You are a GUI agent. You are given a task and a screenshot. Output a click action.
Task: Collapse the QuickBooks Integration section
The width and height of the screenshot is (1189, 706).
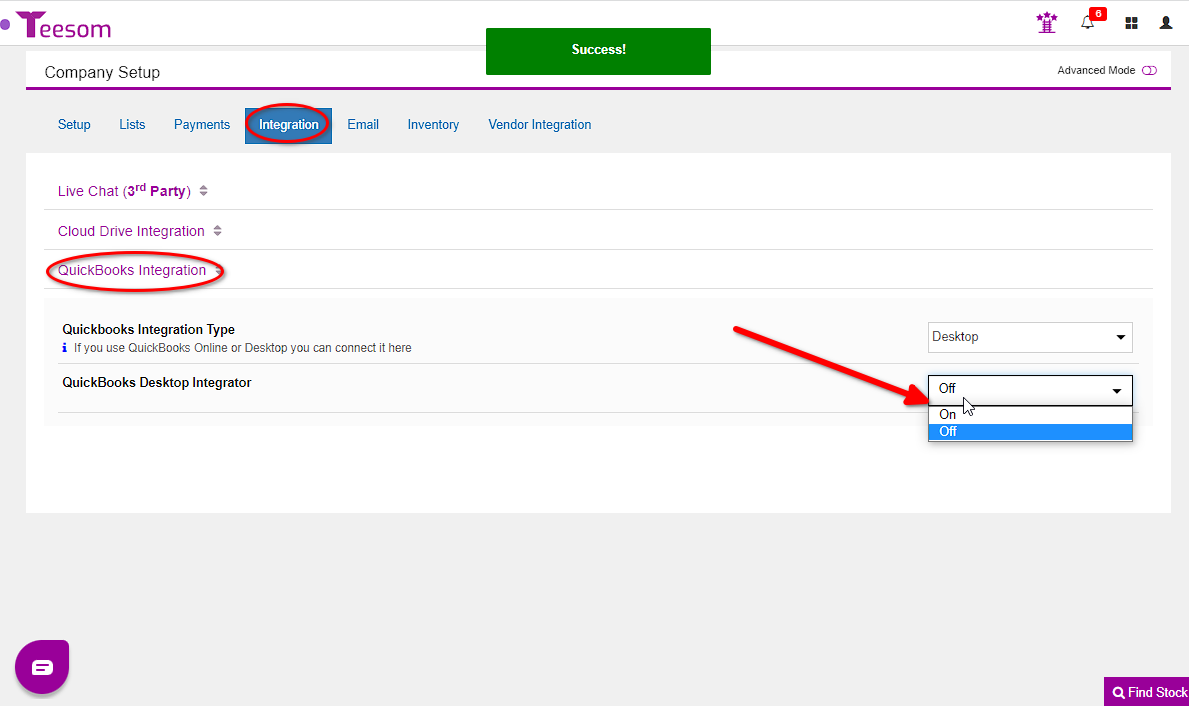click(140, 271)
